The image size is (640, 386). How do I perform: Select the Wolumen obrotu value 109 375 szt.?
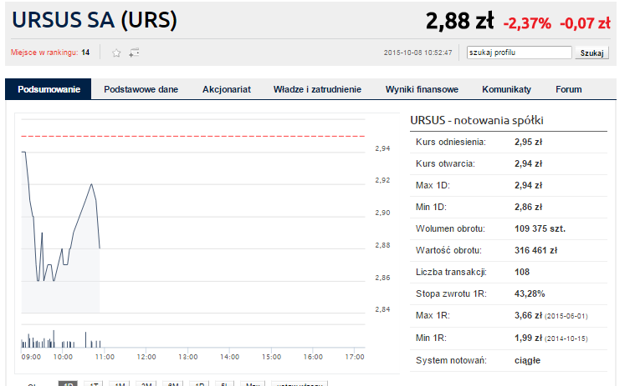(x=540, y=228)
